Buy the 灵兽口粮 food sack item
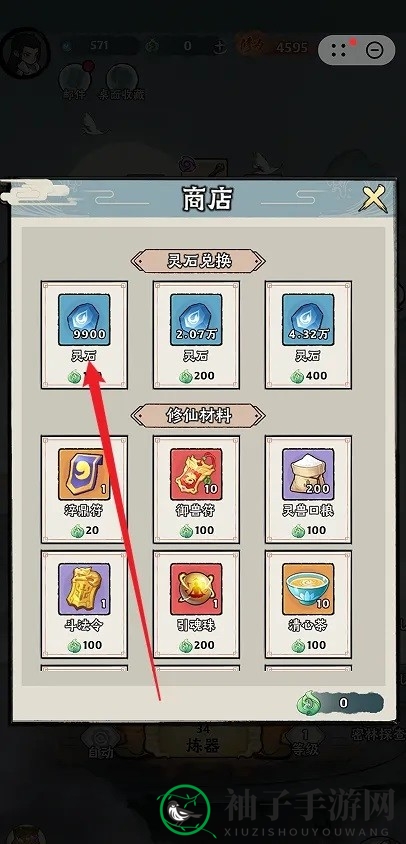 [309, 489]
